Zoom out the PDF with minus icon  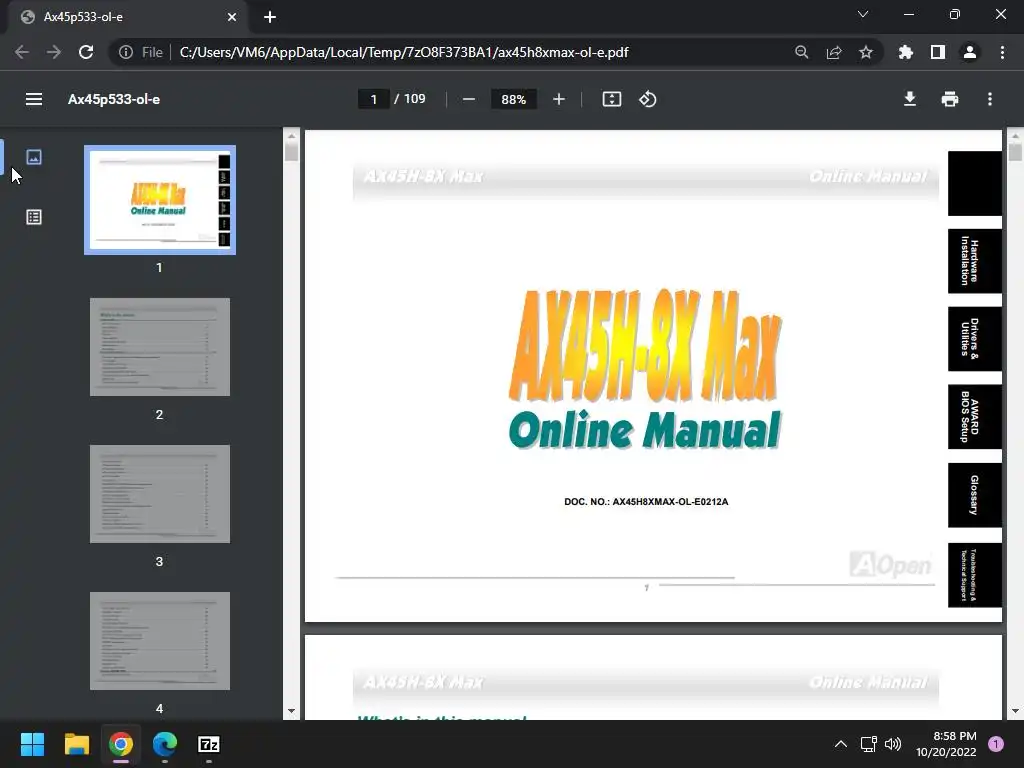pyautogui.click(x=468, y=99)
